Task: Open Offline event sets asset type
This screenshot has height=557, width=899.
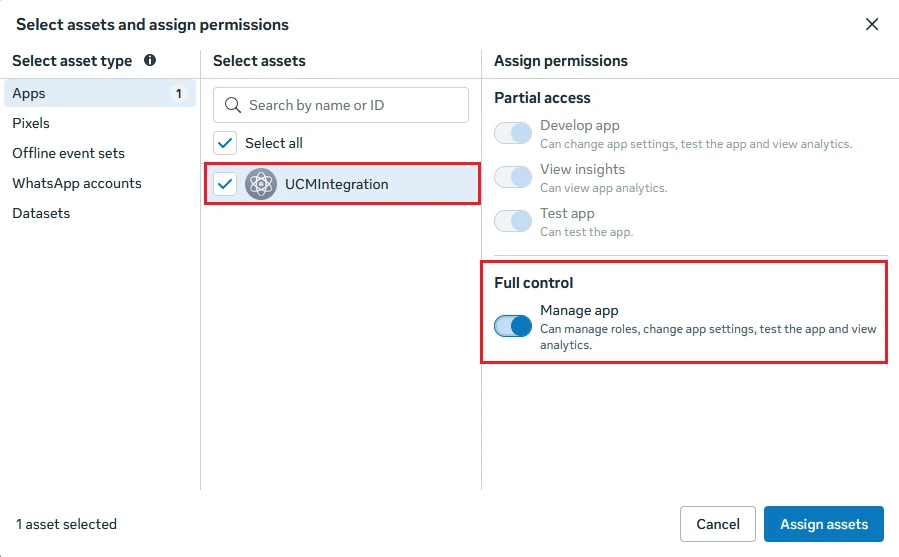Action: click(68, 153)
